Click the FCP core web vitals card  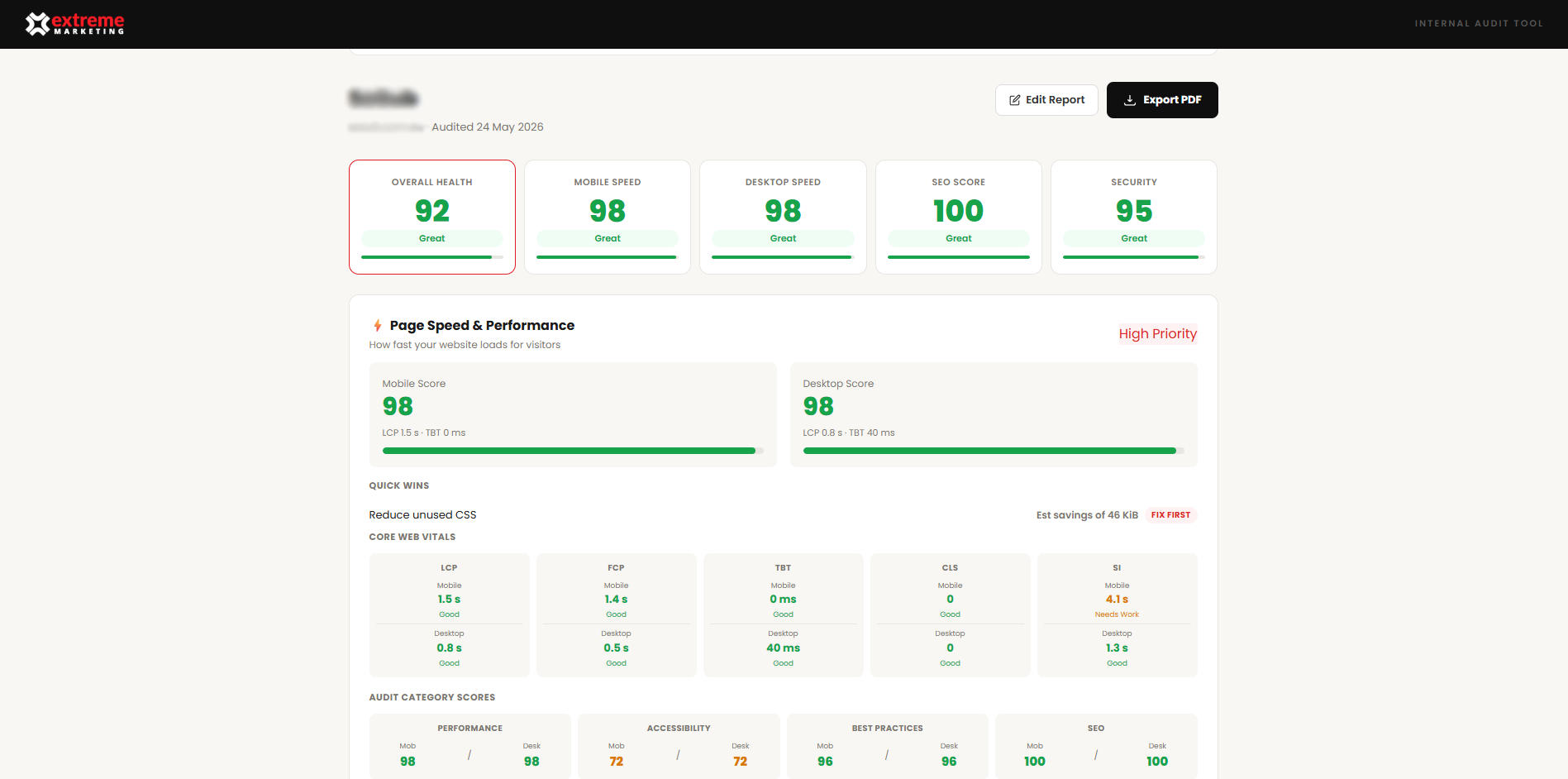(x=617, y=615)
